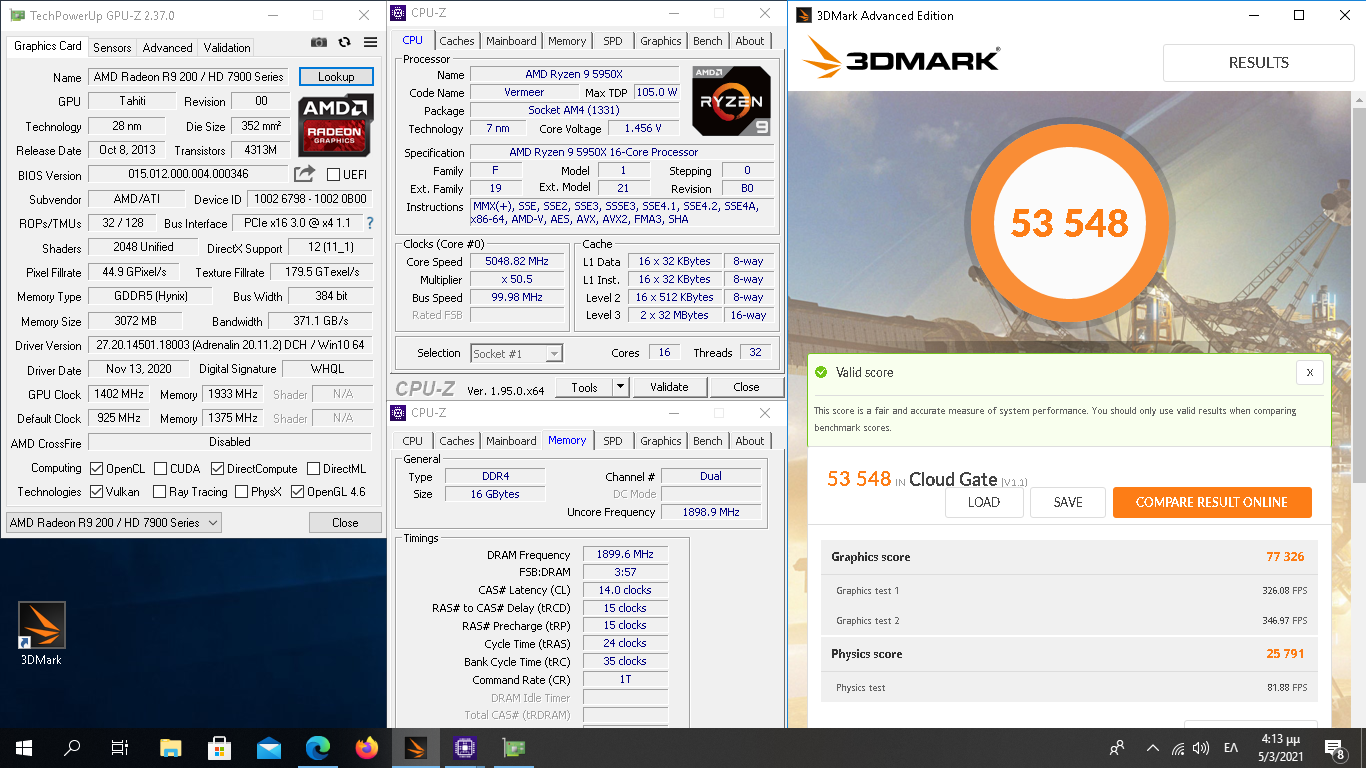Viewport: 1366px width, 768px height.
Task: Open the Socket #1 selection dropdown in CPU-Z
Action: click(517, 353)
